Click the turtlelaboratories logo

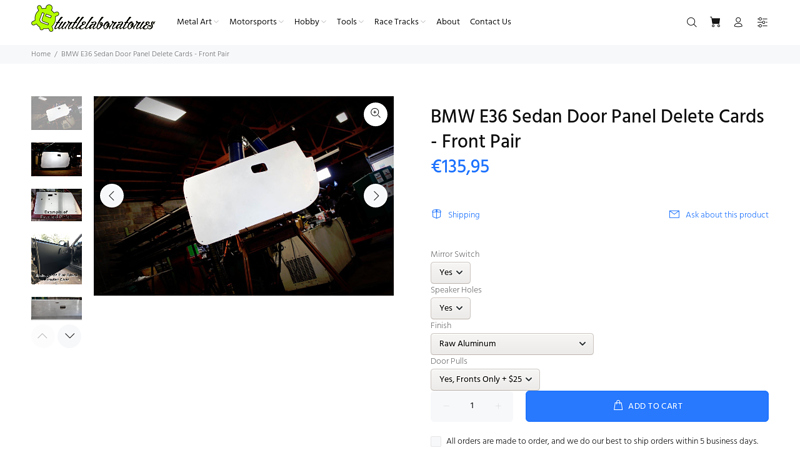(93, 19)
